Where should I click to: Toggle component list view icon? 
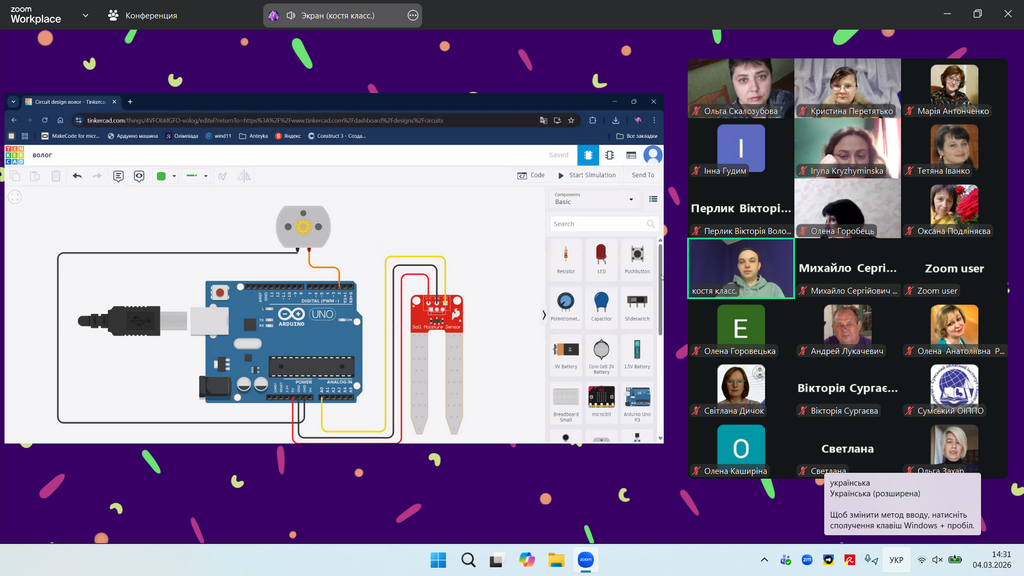653,199
